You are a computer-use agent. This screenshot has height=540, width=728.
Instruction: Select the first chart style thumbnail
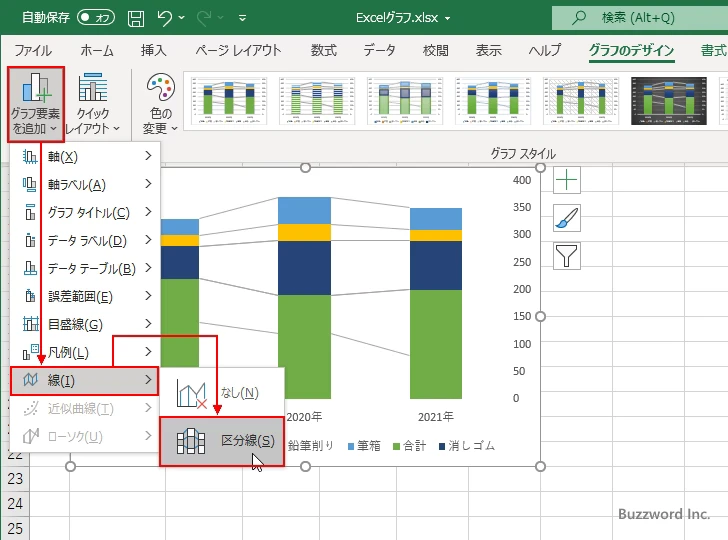229,101
